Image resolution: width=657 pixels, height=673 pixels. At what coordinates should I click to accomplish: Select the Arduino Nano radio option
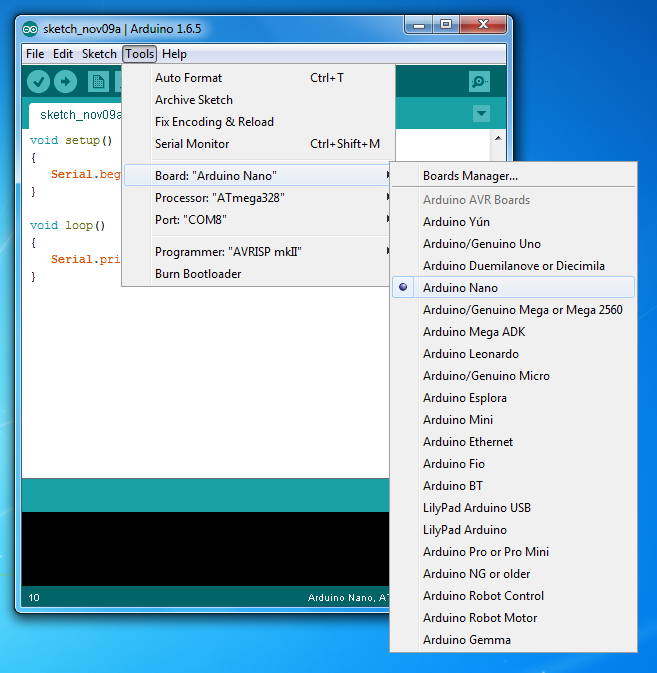tap(513, 288)
